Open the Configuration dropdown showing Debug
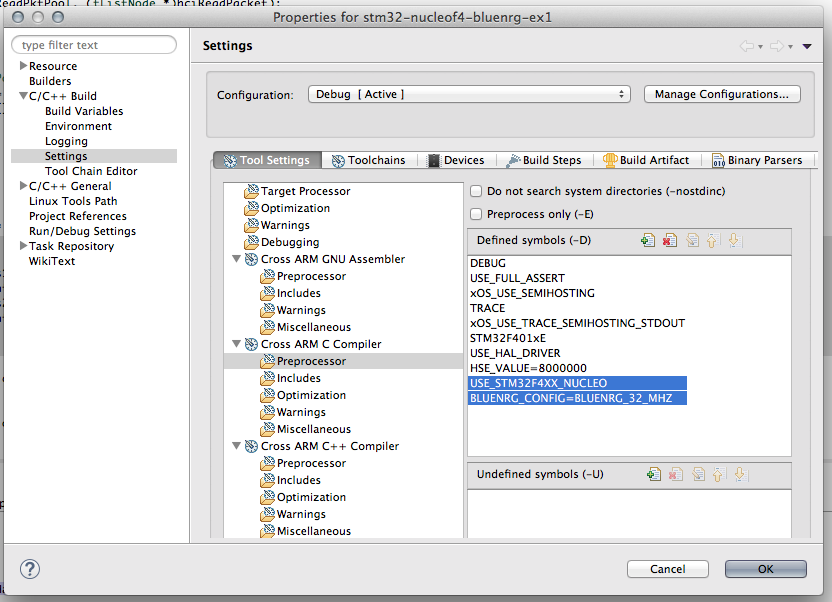The height and width of the screenshot is (602, 832). pyautogui.click(x=469, y=94)
